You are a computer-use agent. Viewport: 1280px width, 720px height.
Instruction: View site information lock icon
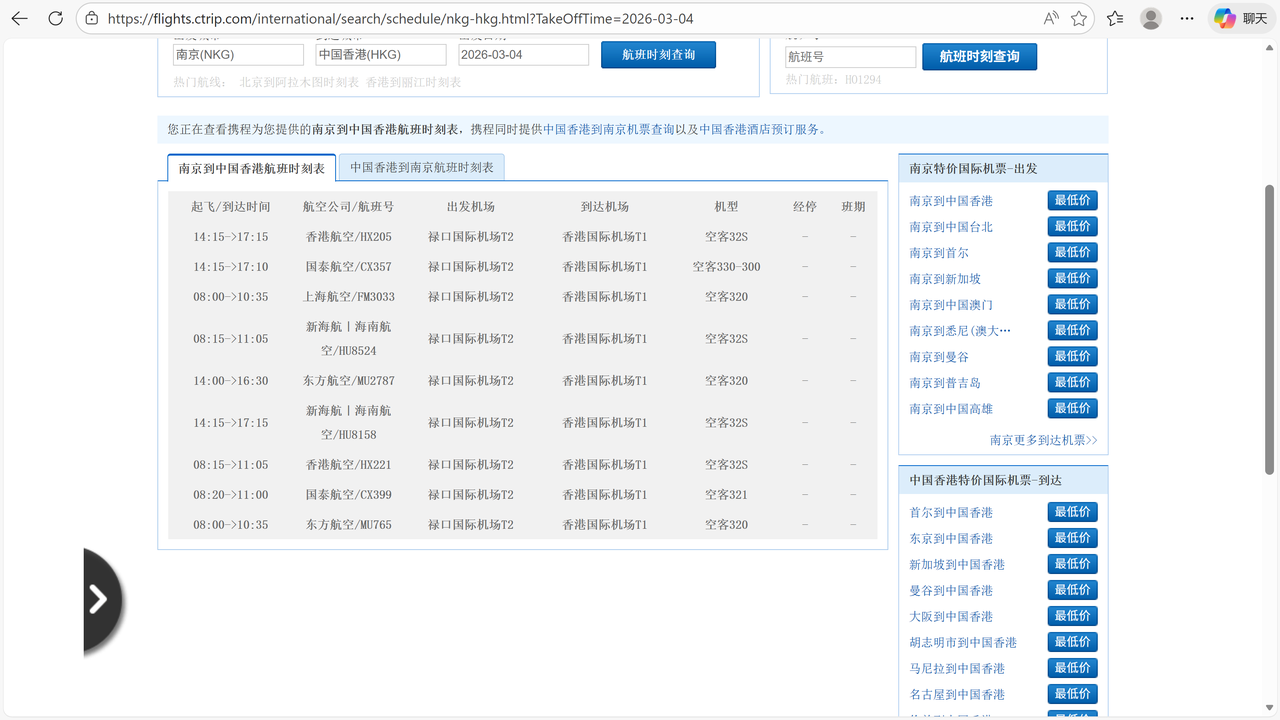(92, 18)
